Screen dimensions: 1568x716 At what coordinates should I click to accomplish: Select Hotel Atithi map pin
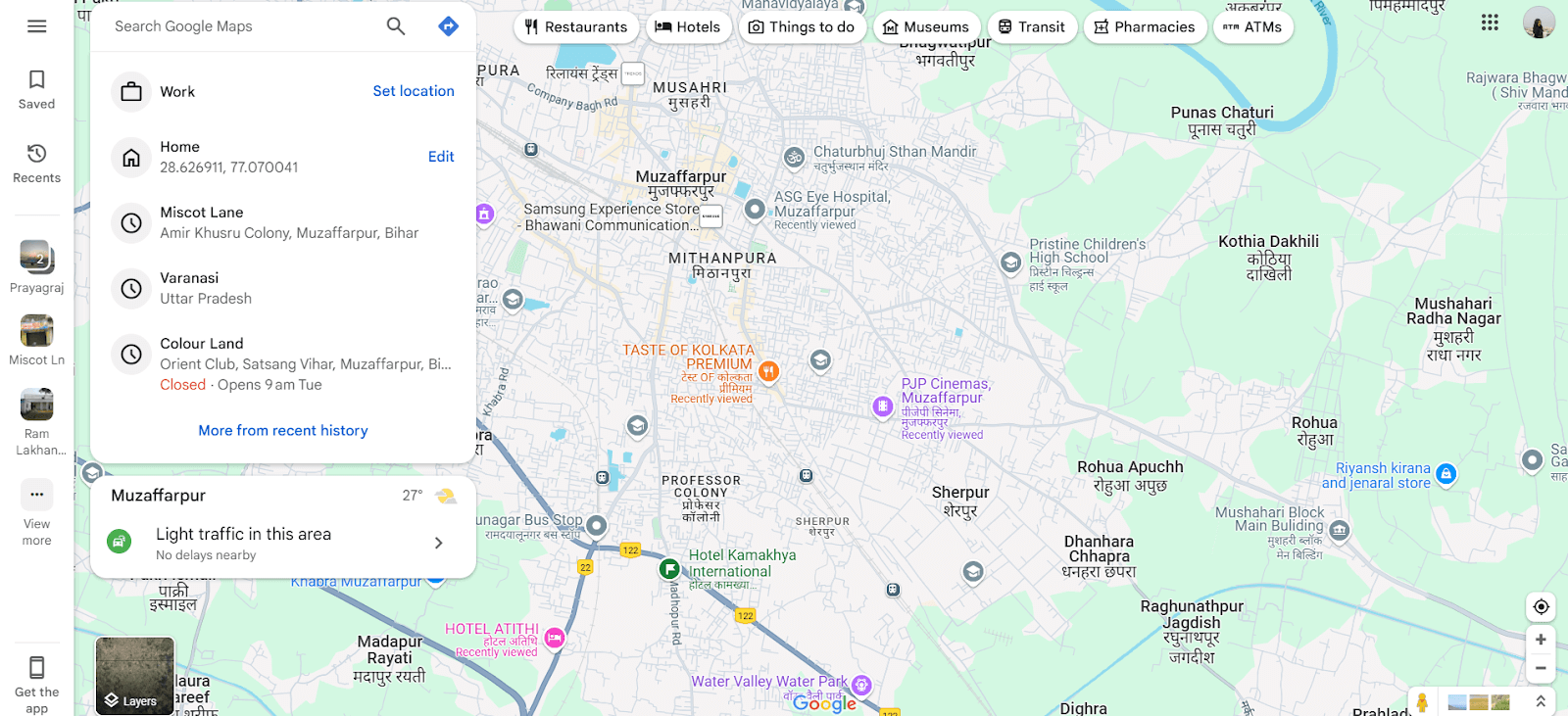554,638
